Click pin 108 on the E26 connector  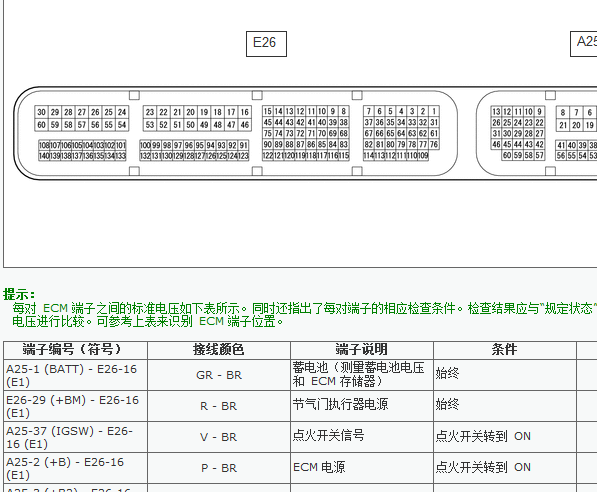click(x=44, y=145)
